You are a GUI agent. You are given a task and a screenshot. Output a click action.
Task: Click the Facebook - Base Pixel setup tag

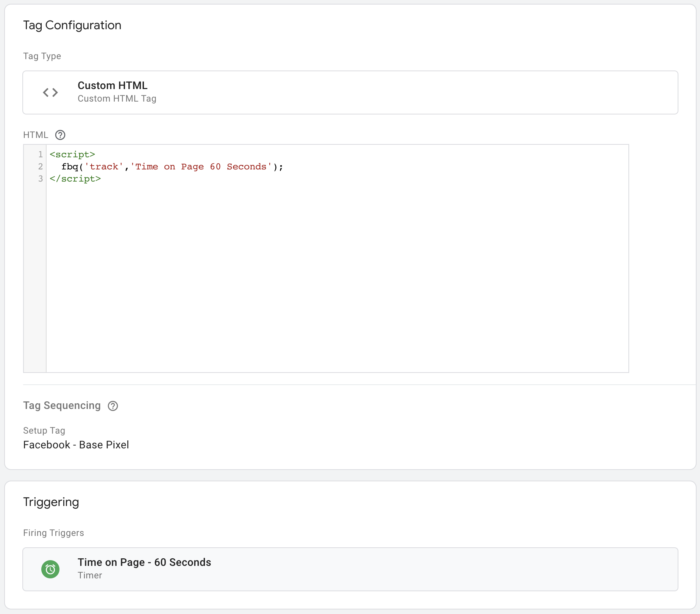click(76, 445)
